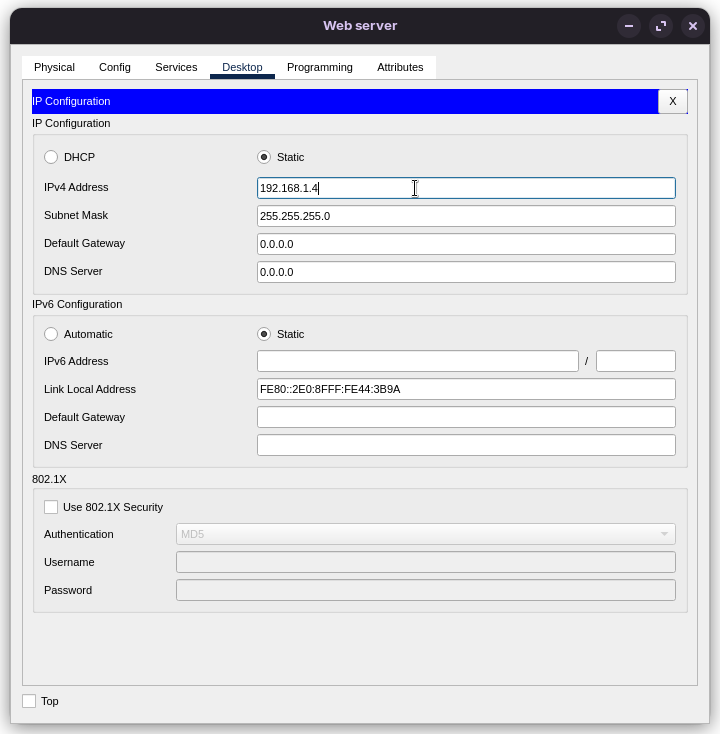Choose Automatic IPv6 configuration
720x734 pixels.
[x=51, y=334]
